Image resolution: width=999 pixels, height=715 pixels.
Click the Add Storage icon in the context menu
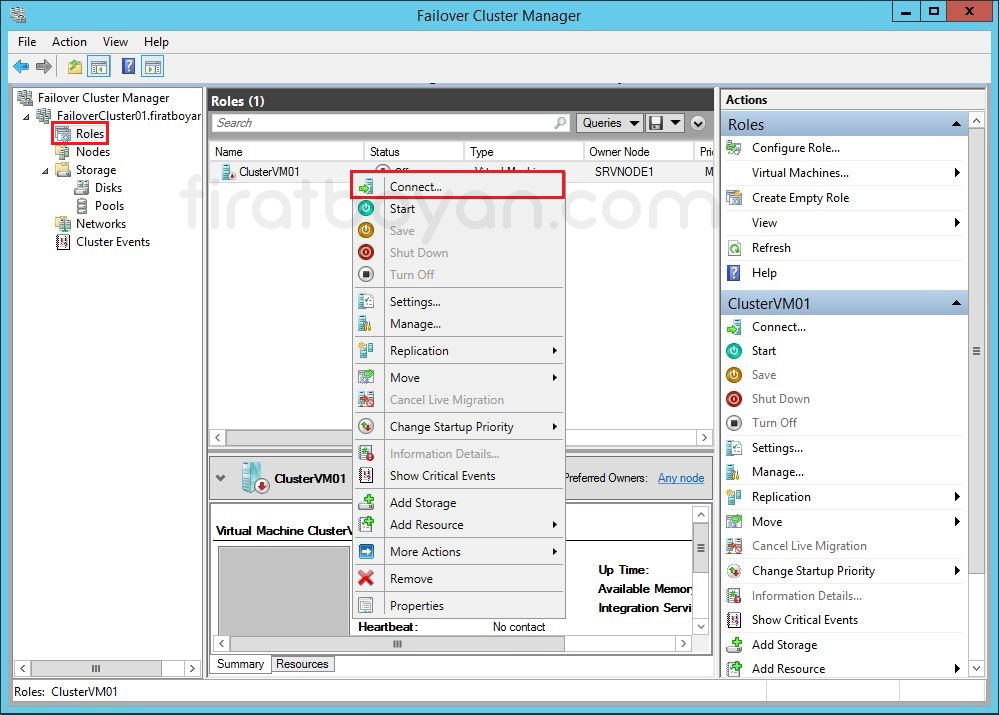(366, 502)
